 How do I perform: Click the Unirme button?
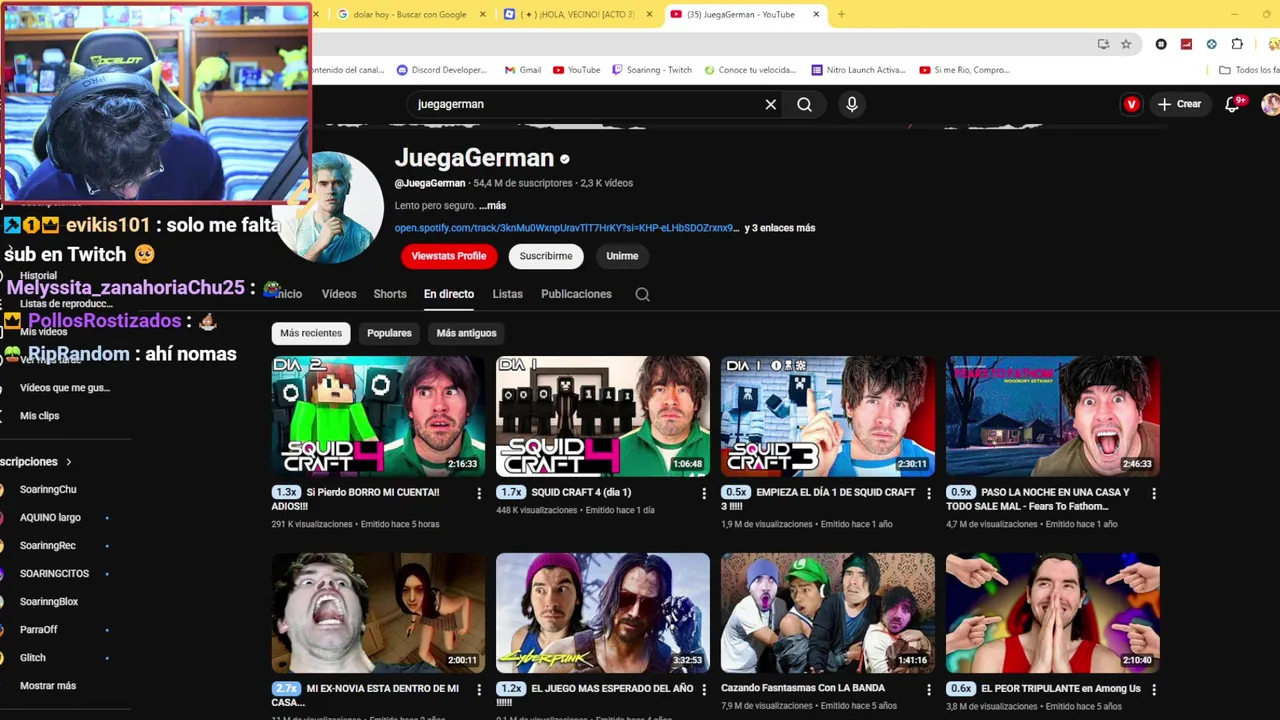coord(622,256)
